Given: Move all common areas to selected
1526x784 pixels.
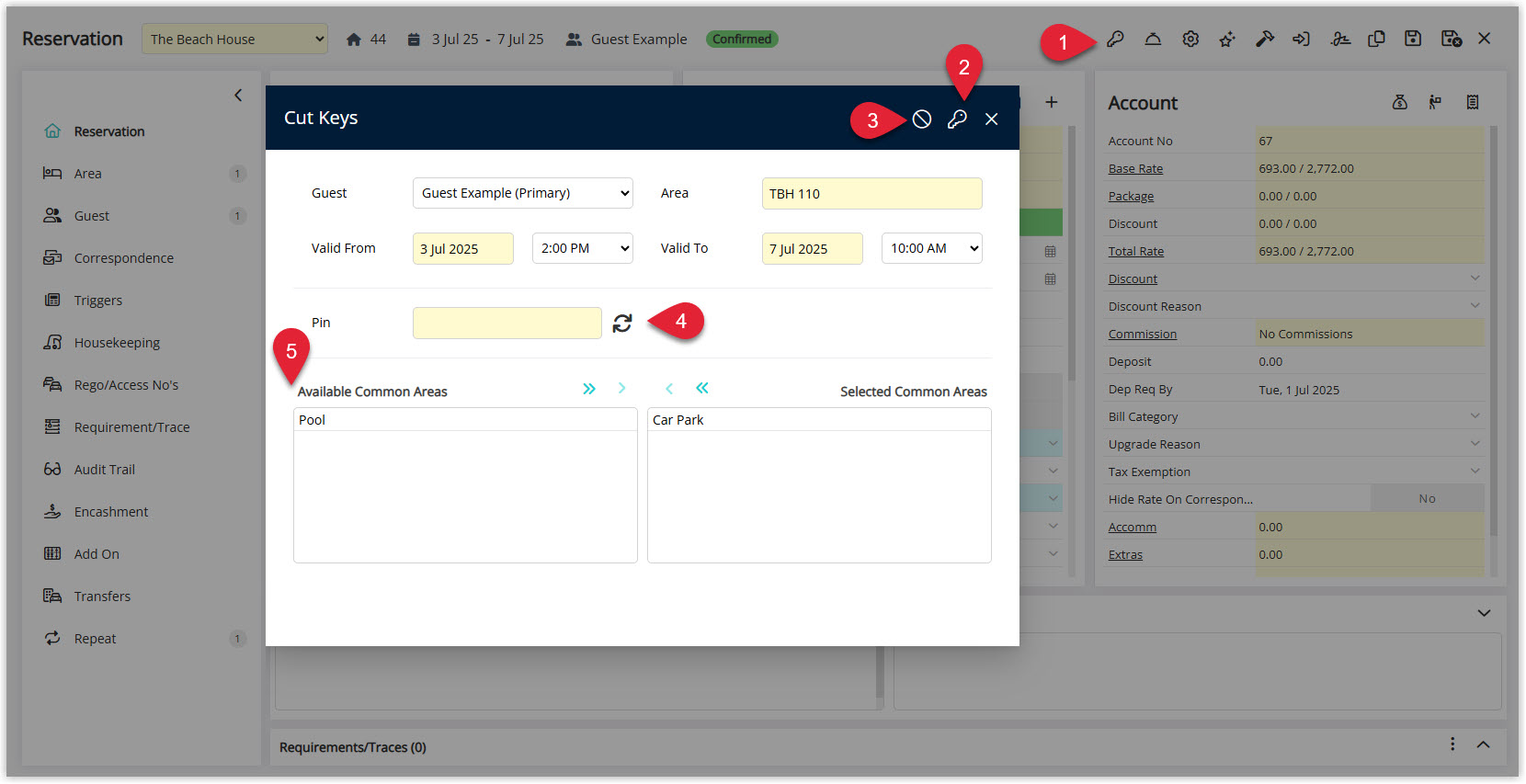Looking at the screenshot, I should (x=589, y=389).
